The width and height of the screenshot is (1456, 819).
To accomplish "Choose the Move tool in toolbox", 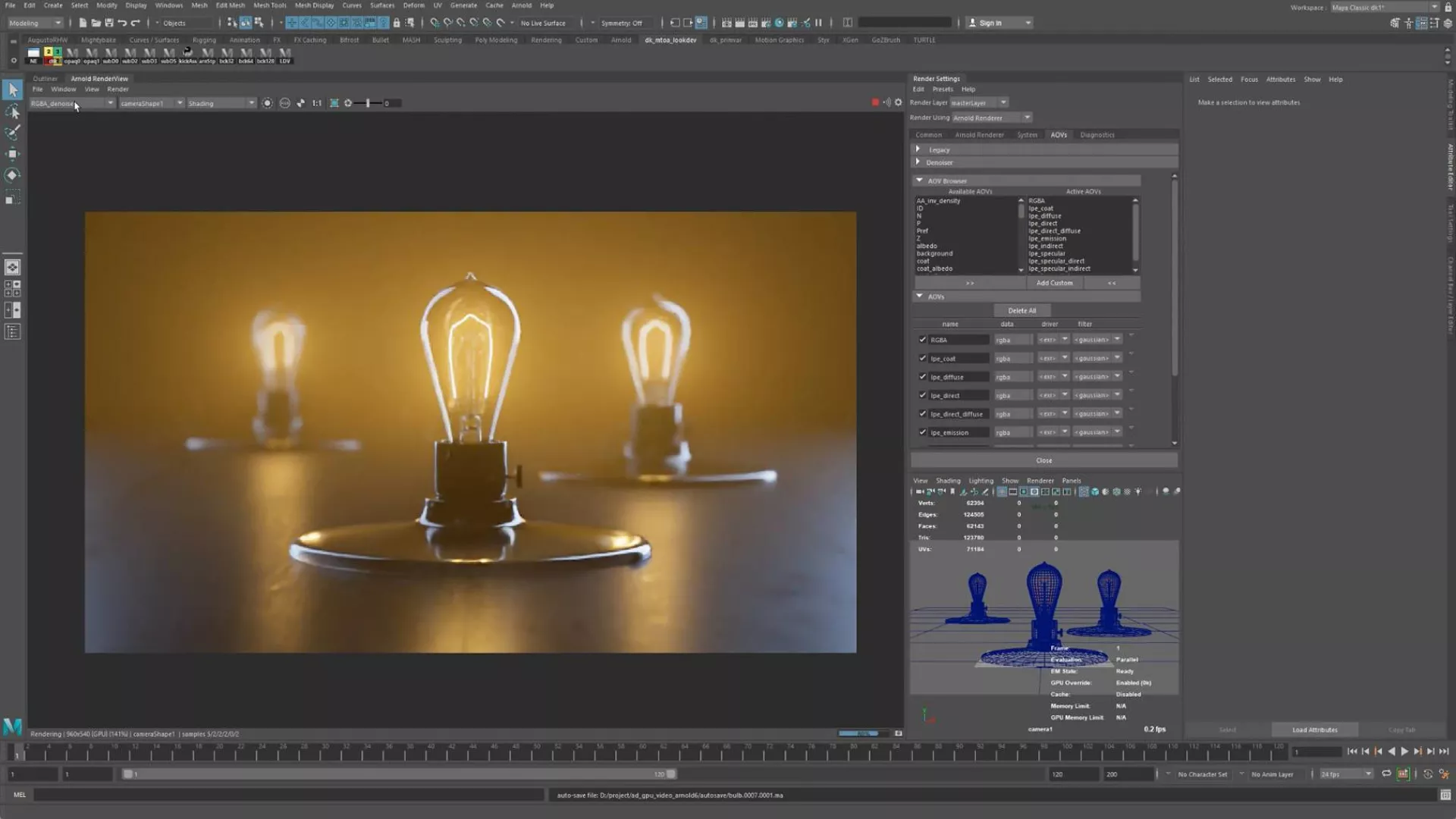I will click(12, 154).
